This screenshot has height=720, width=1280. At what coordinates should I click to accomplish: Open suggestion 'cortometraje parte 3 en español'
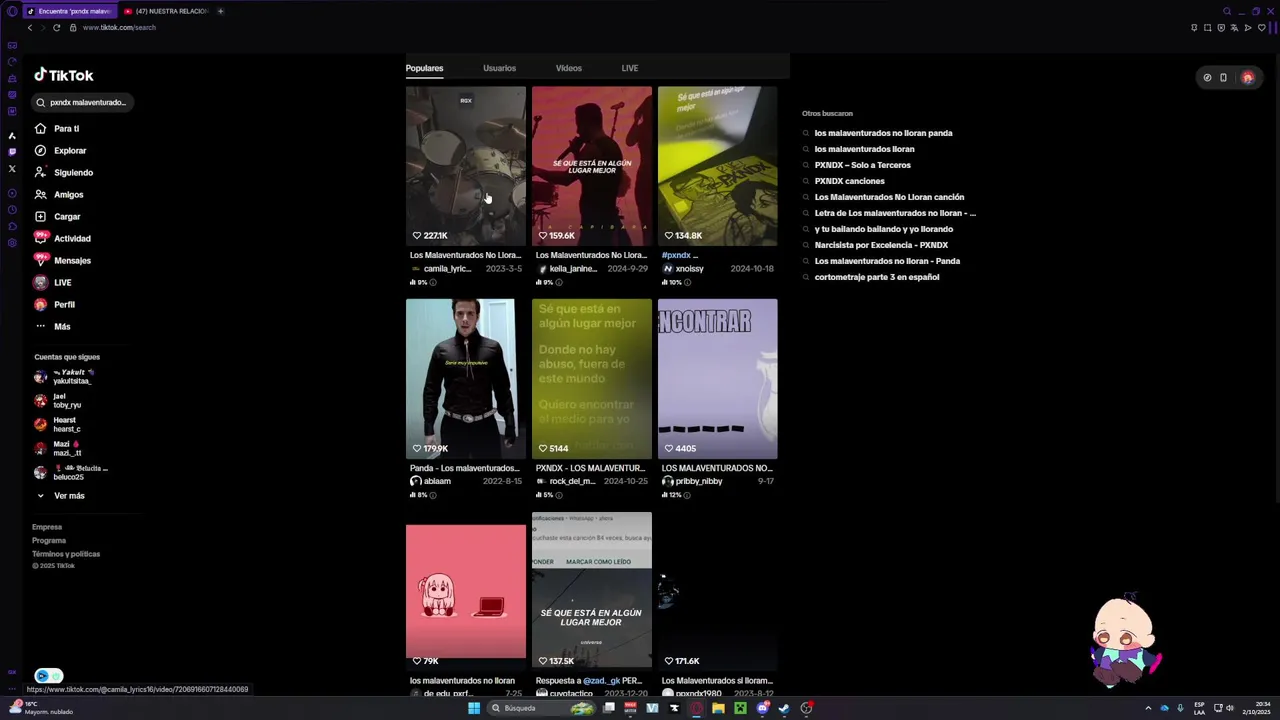tap(877, 277)
